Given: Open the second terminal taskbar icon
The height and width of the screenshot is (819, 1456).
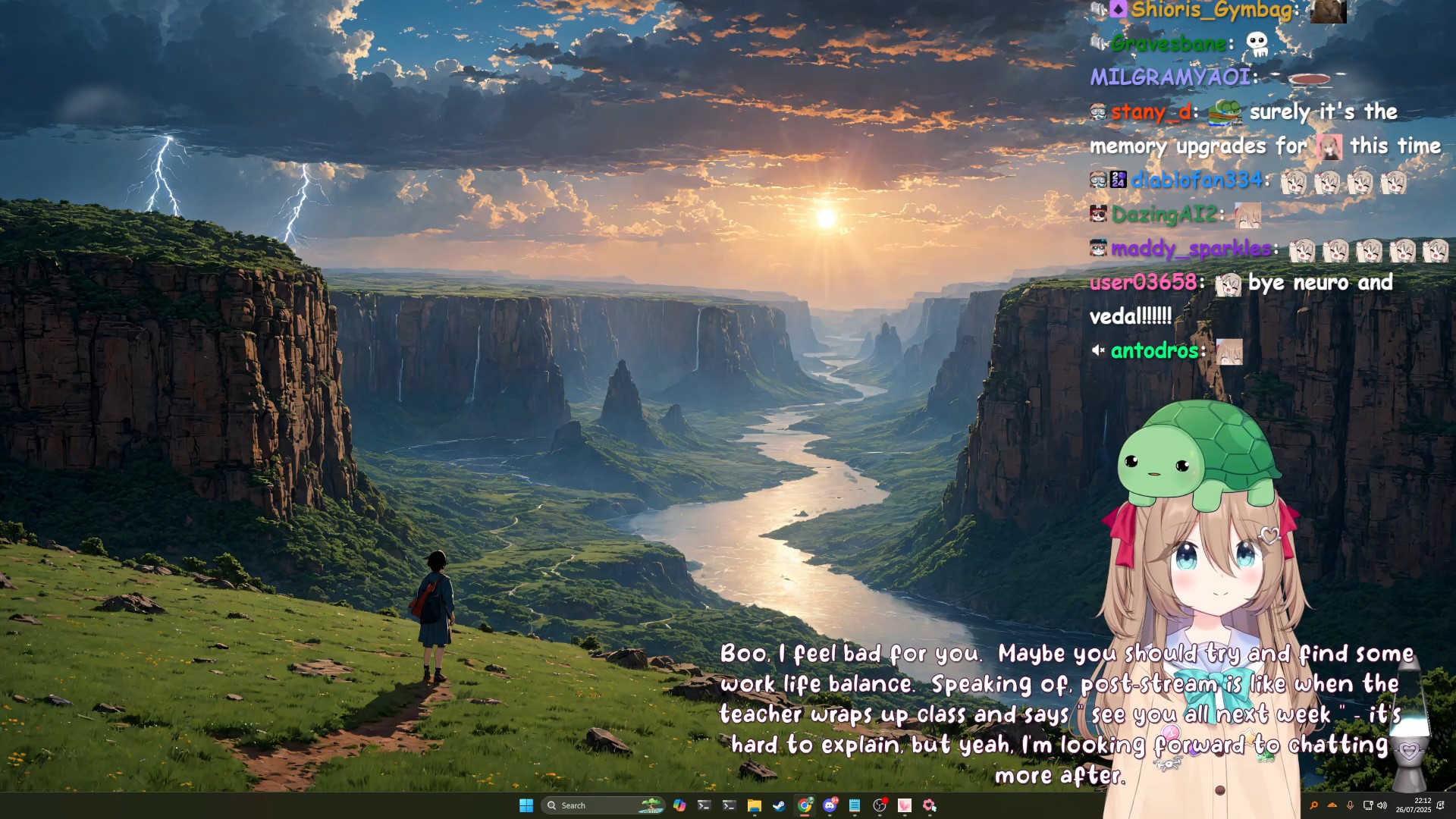Looking at the screenshot, I should coord(729,805).
